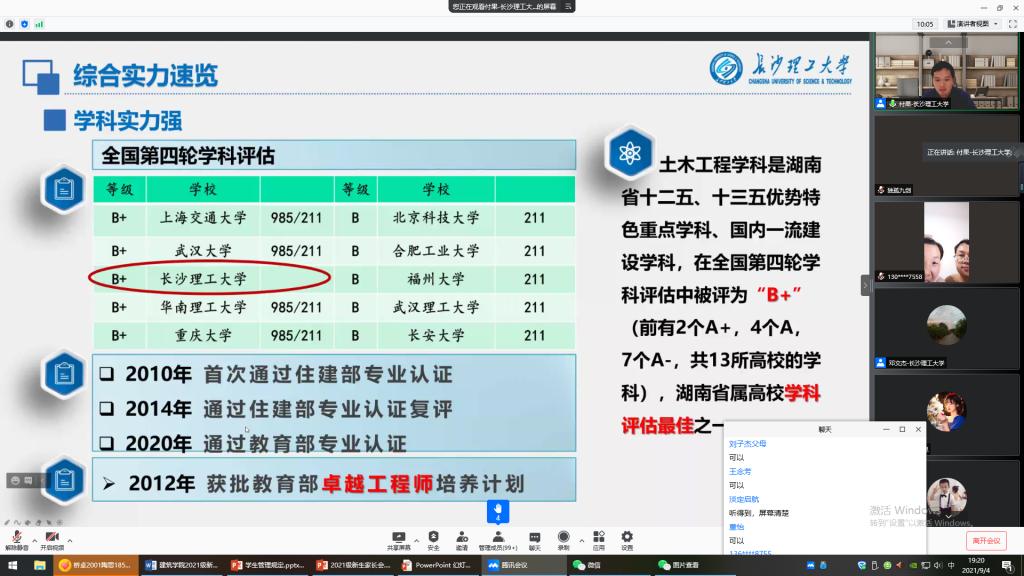Image resolution: width=1024 pixels, height=576 pixels.
Task: Open the 设置 gear settings
Action: [627, 537]
